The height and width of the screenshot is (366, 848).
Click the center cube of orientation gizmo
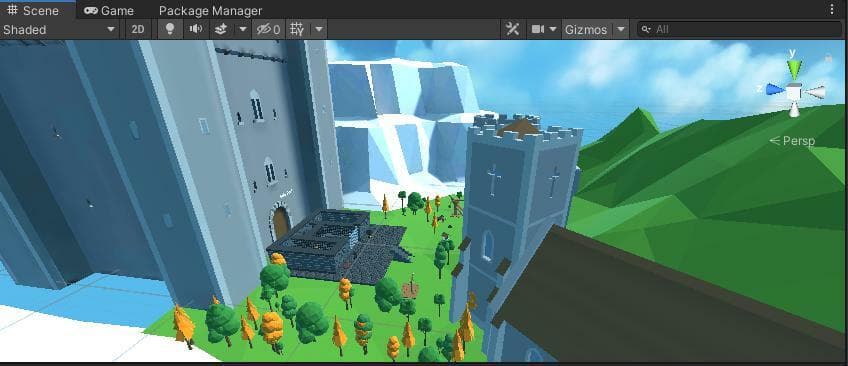[794, 91]
